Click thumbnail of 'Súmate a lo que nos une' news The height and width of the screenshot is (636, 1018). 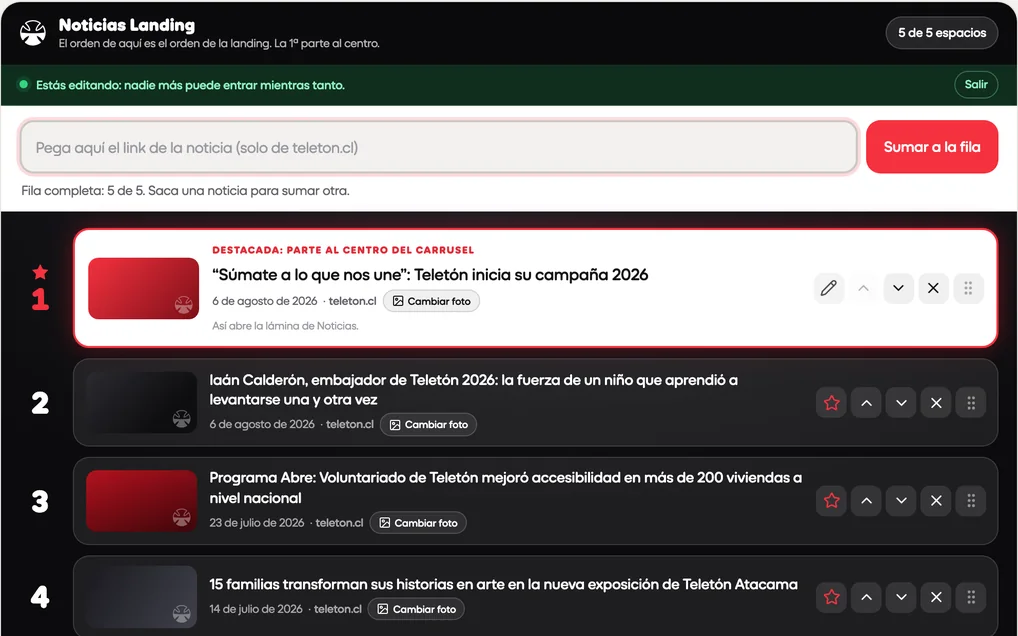coord(143,288)
